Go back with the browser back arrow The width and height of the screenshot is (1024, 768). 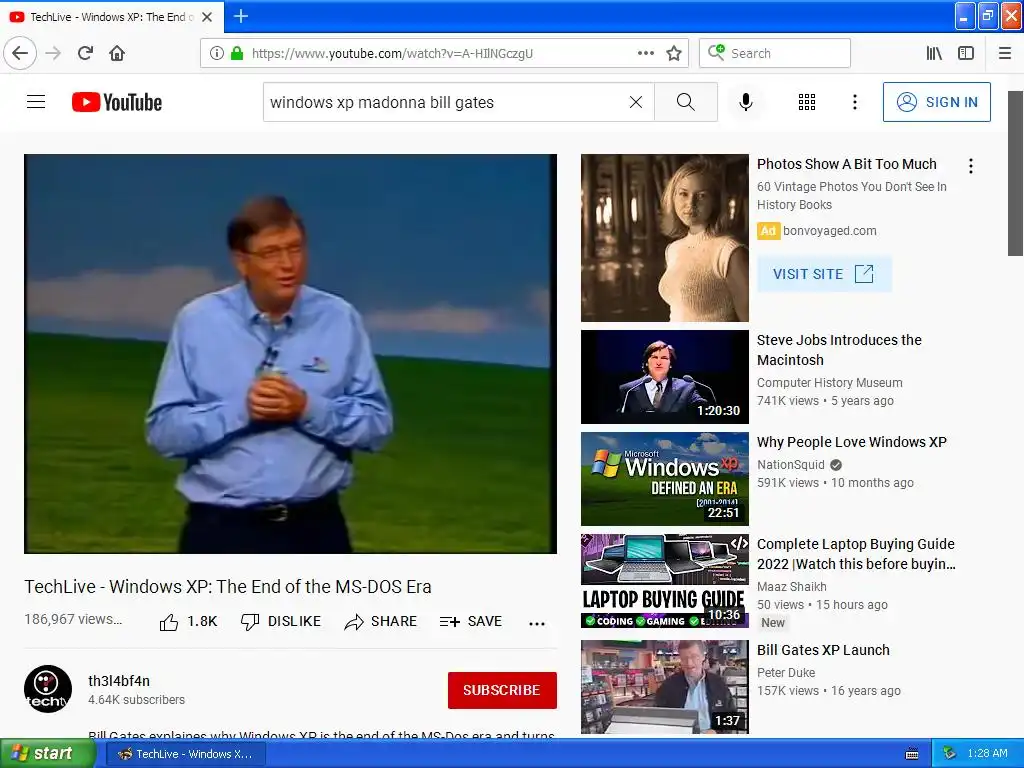tap(20, 53)
